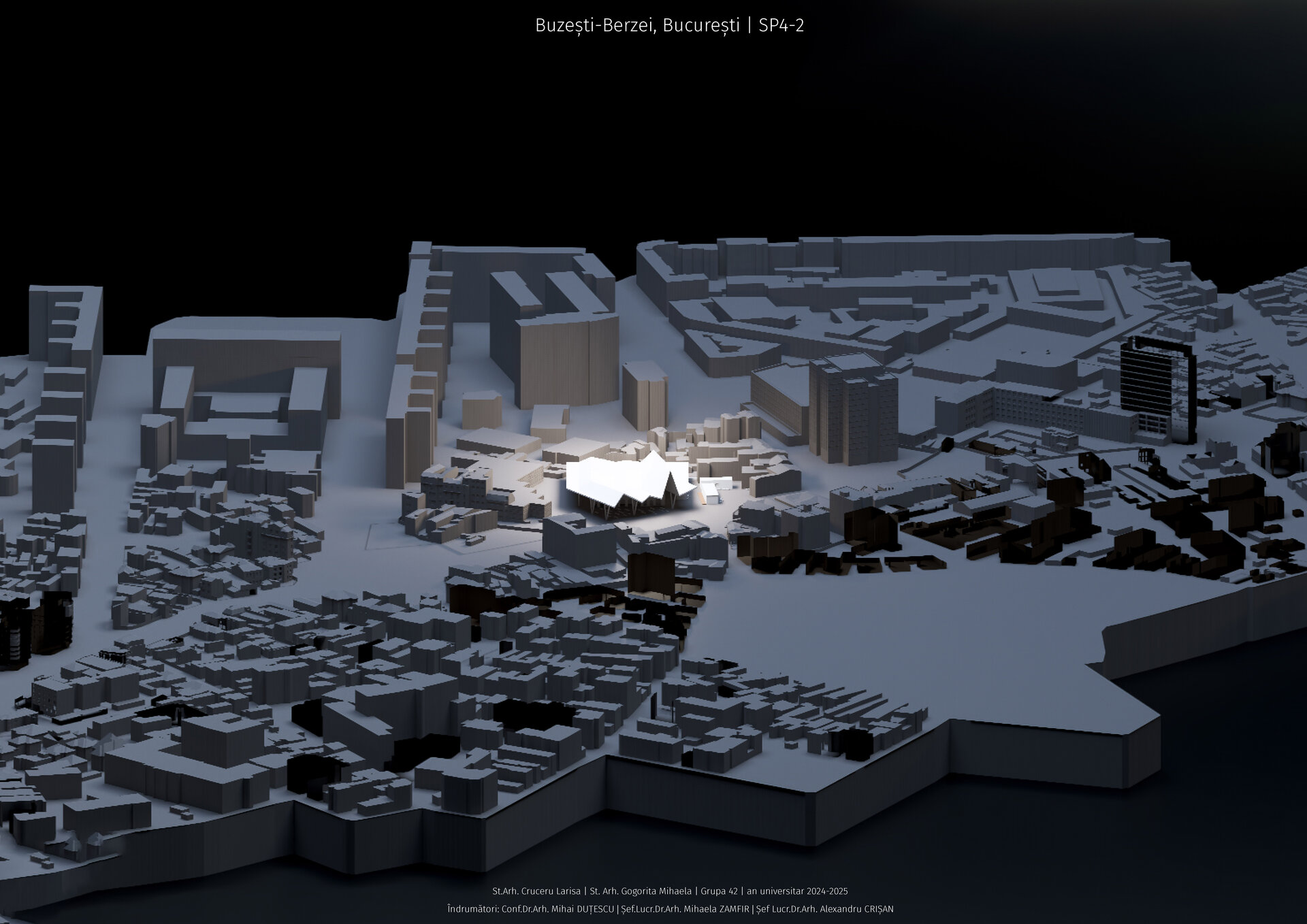The width and height of the screenshot is (1307, 924).
Task: Click the tall narrow block at top-left corner
Action: coord(65,327)
